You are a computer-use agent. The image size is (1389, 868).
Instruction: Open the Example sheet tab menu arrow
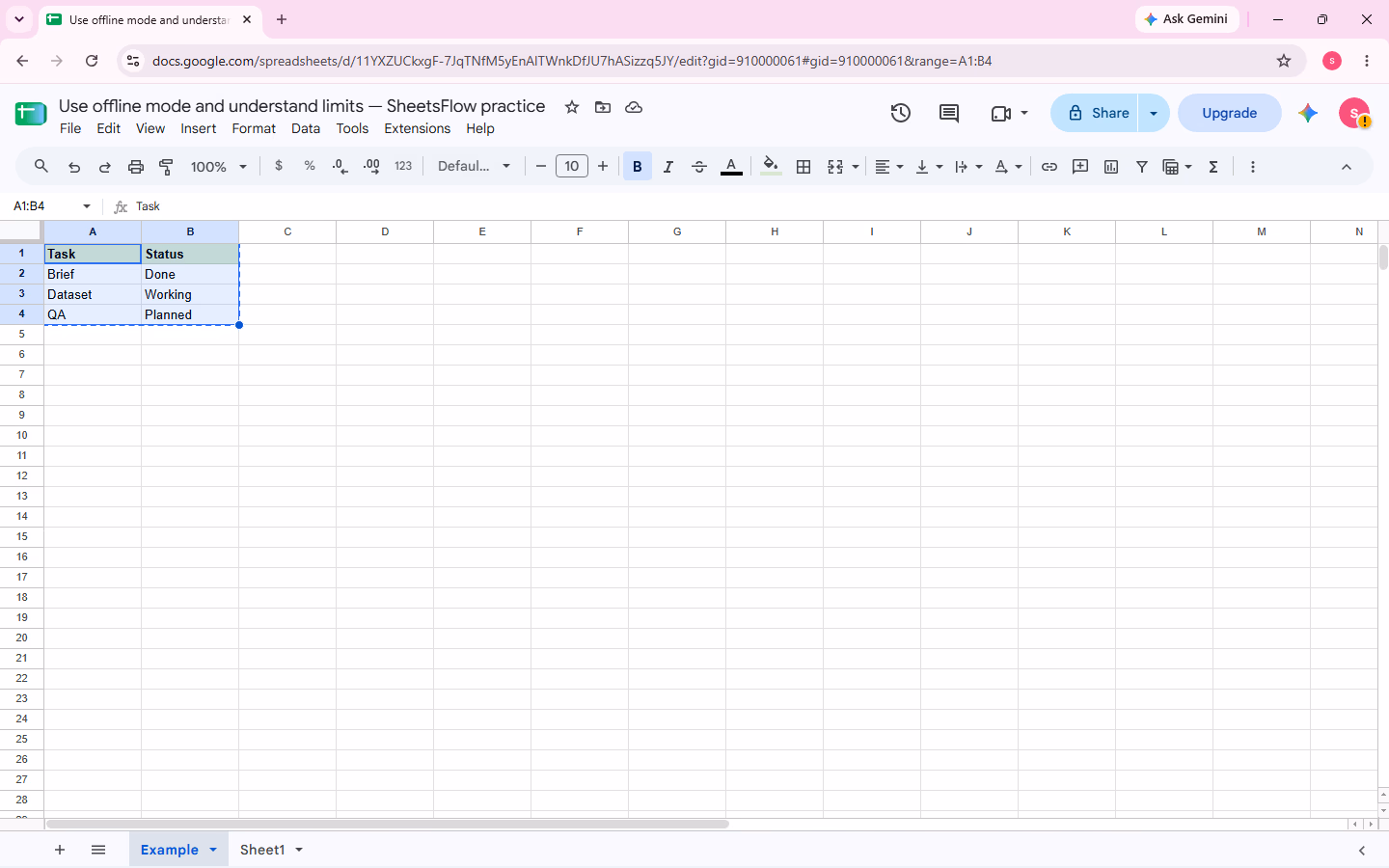(213, 850)
